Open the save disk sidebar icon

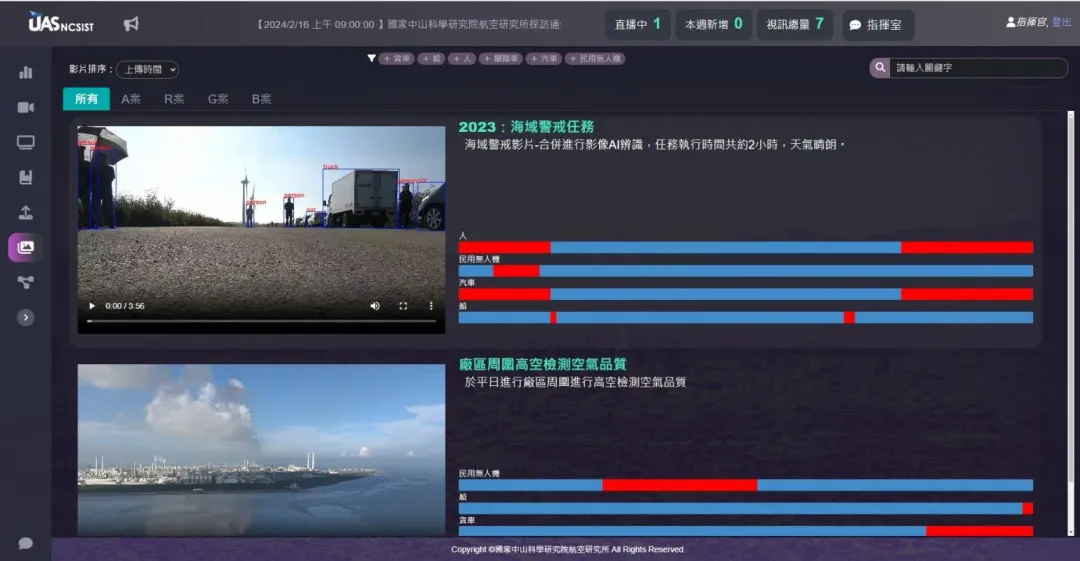click(x=25, y=178)
